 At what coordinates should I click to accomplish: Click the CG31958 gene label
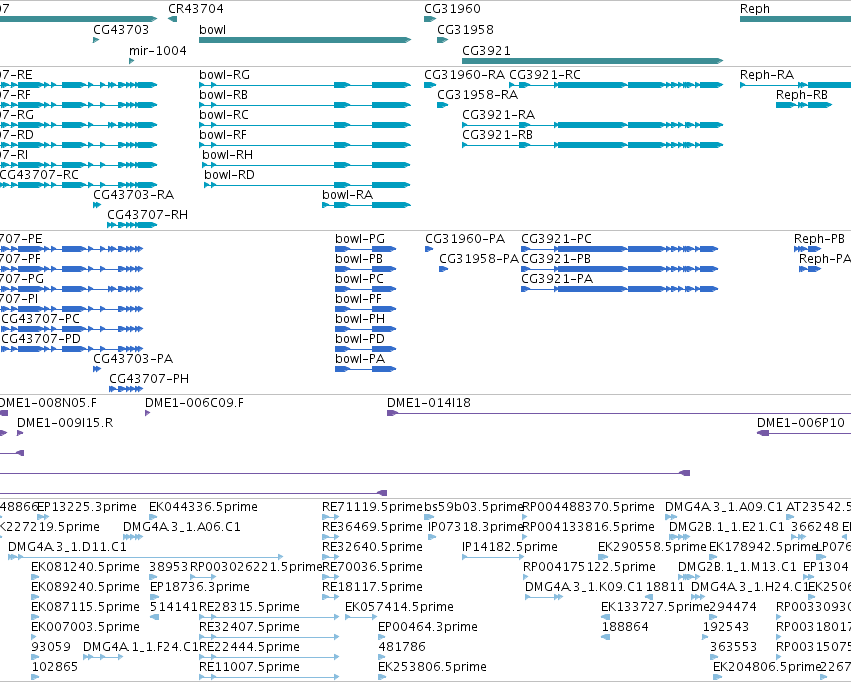465,30
